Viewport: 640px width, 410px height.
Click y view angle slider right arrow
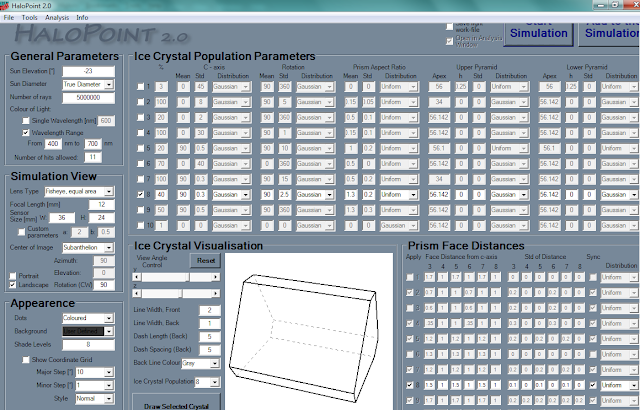click(x=215, y=277)
